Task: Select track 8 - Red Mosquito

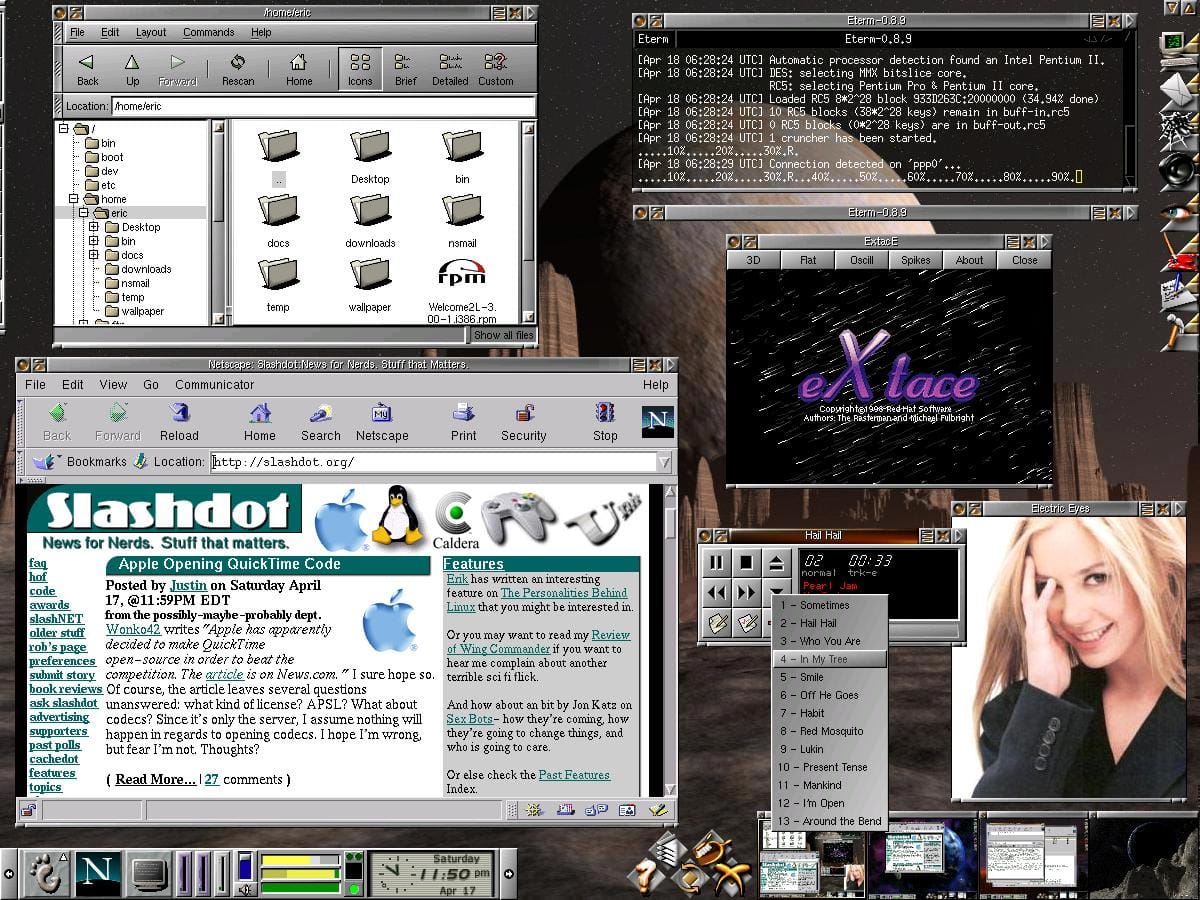Action: [831, 731]
